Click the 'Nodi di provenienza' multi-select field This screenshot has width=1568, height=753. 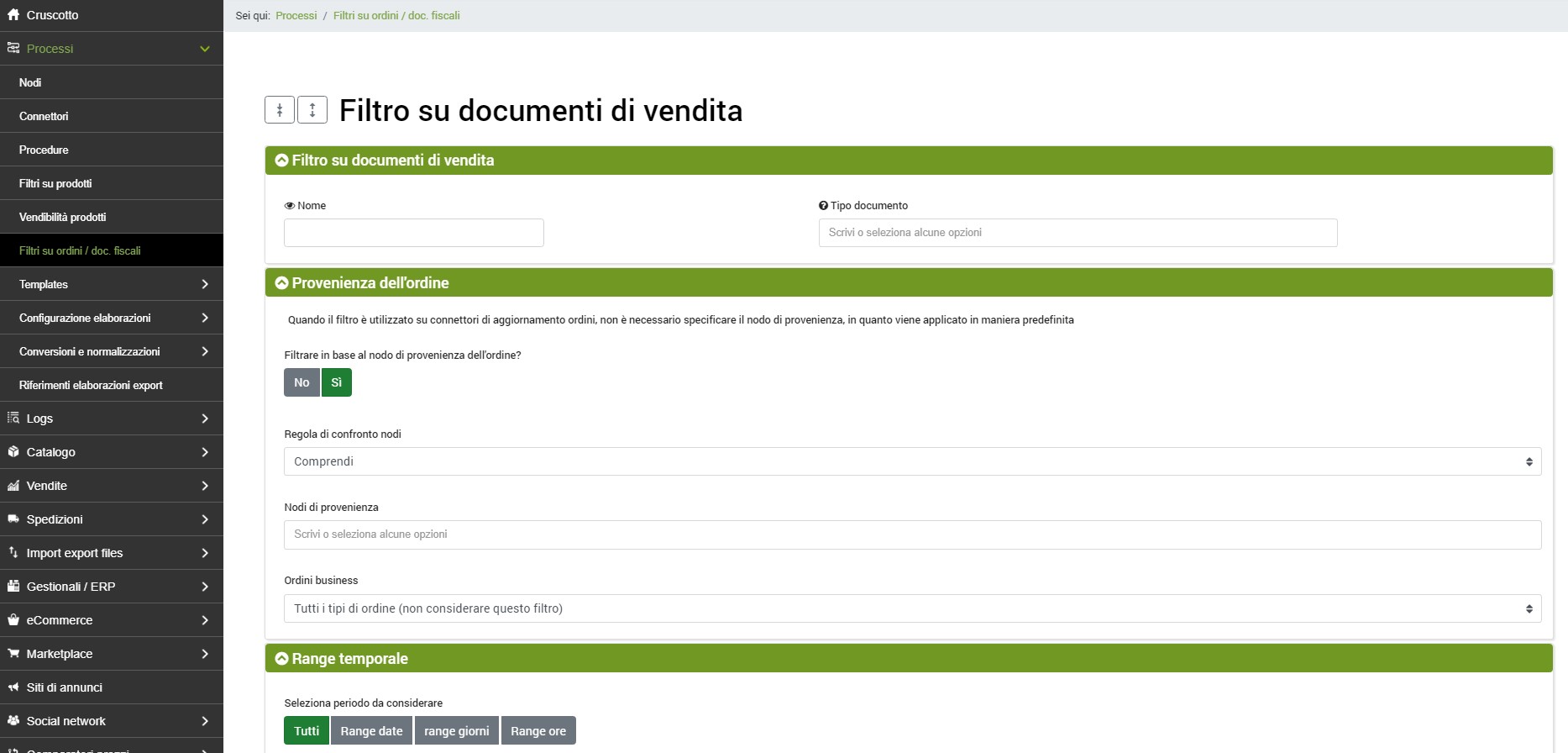click(x=912, y=534)
